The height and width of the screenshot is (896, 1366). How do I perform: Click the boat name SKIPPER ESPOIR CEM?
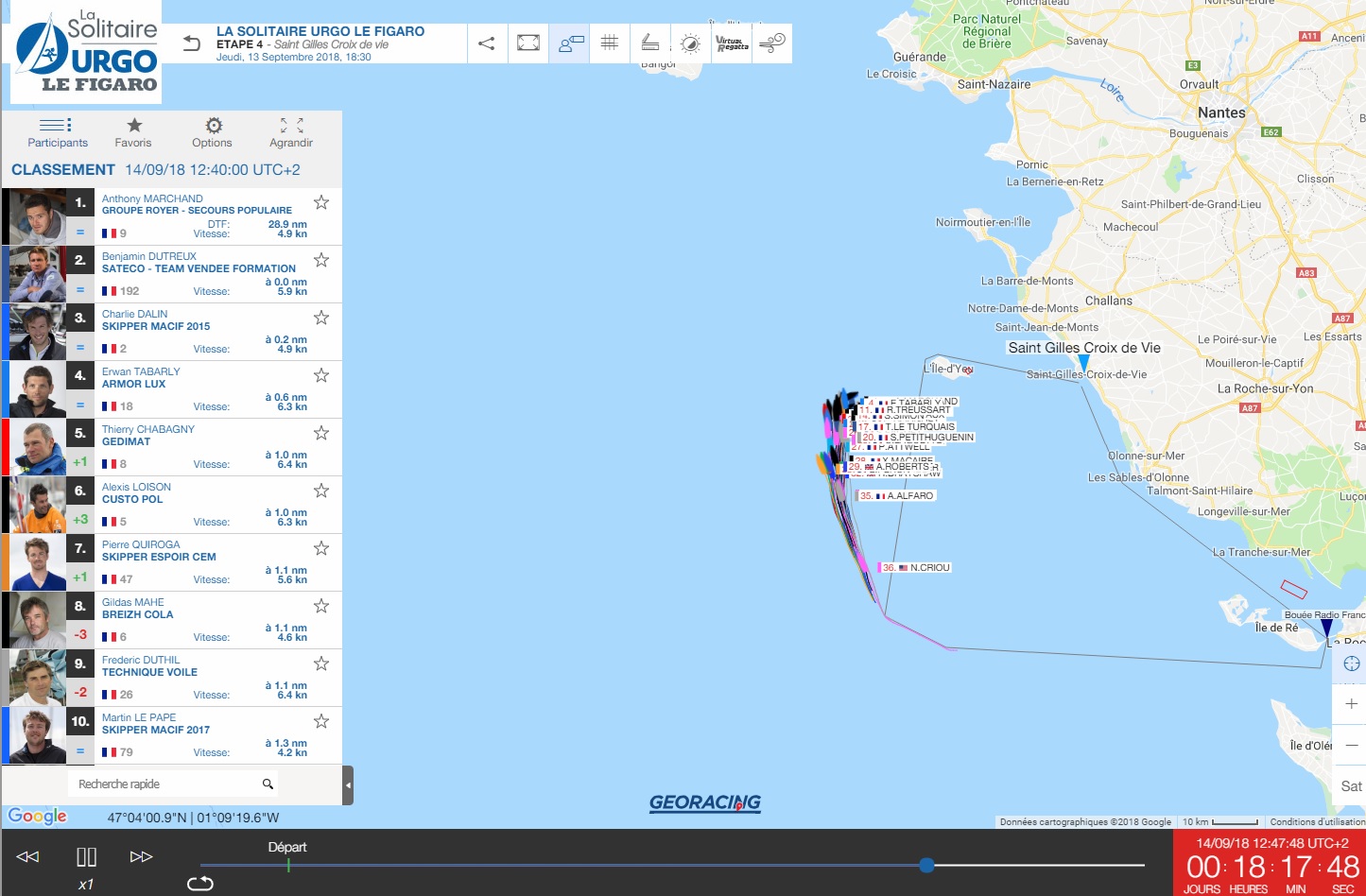159,557
